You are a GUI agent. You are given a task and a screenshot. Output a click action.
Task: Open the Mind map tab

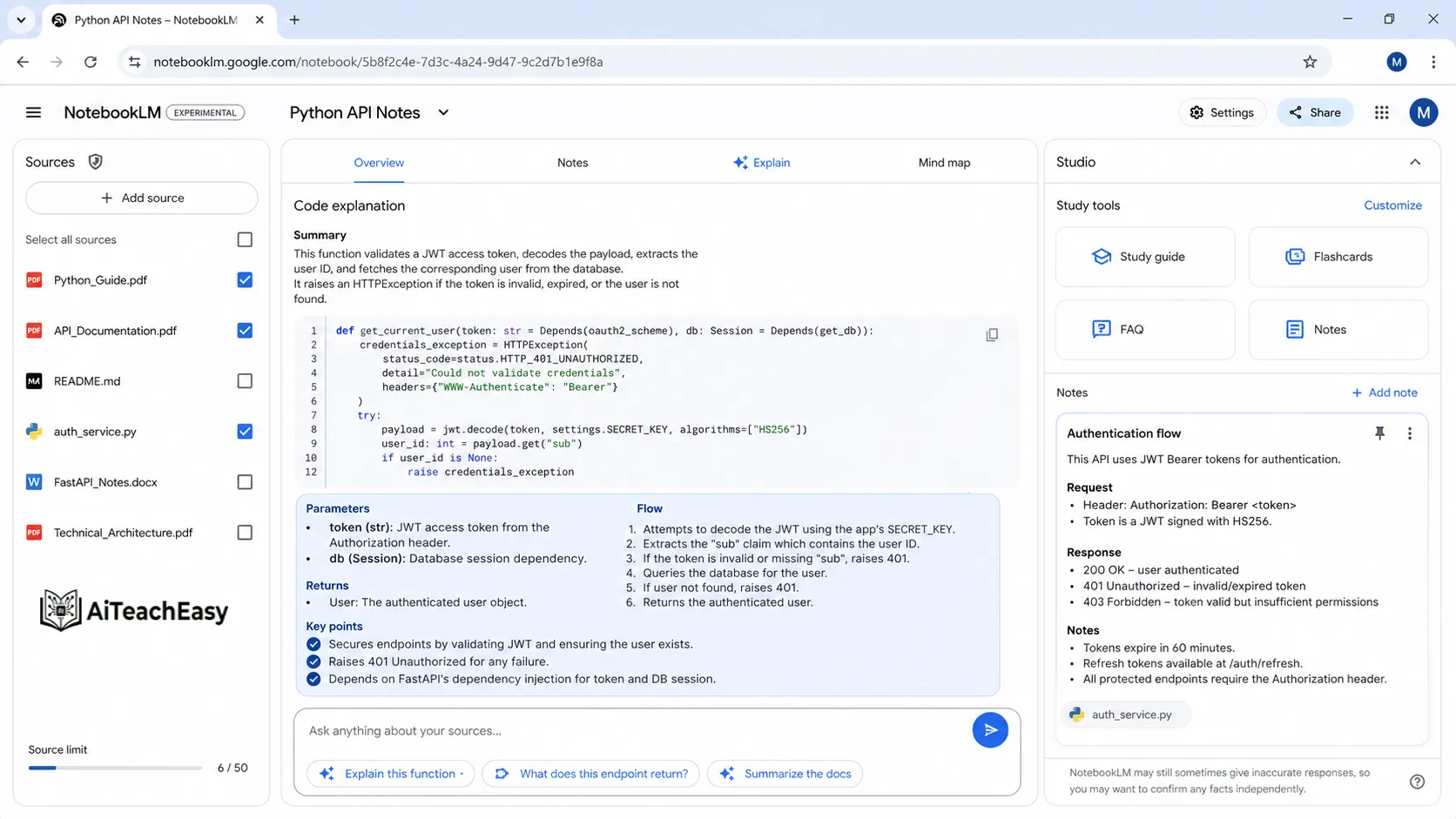click(x=944, y=163)
